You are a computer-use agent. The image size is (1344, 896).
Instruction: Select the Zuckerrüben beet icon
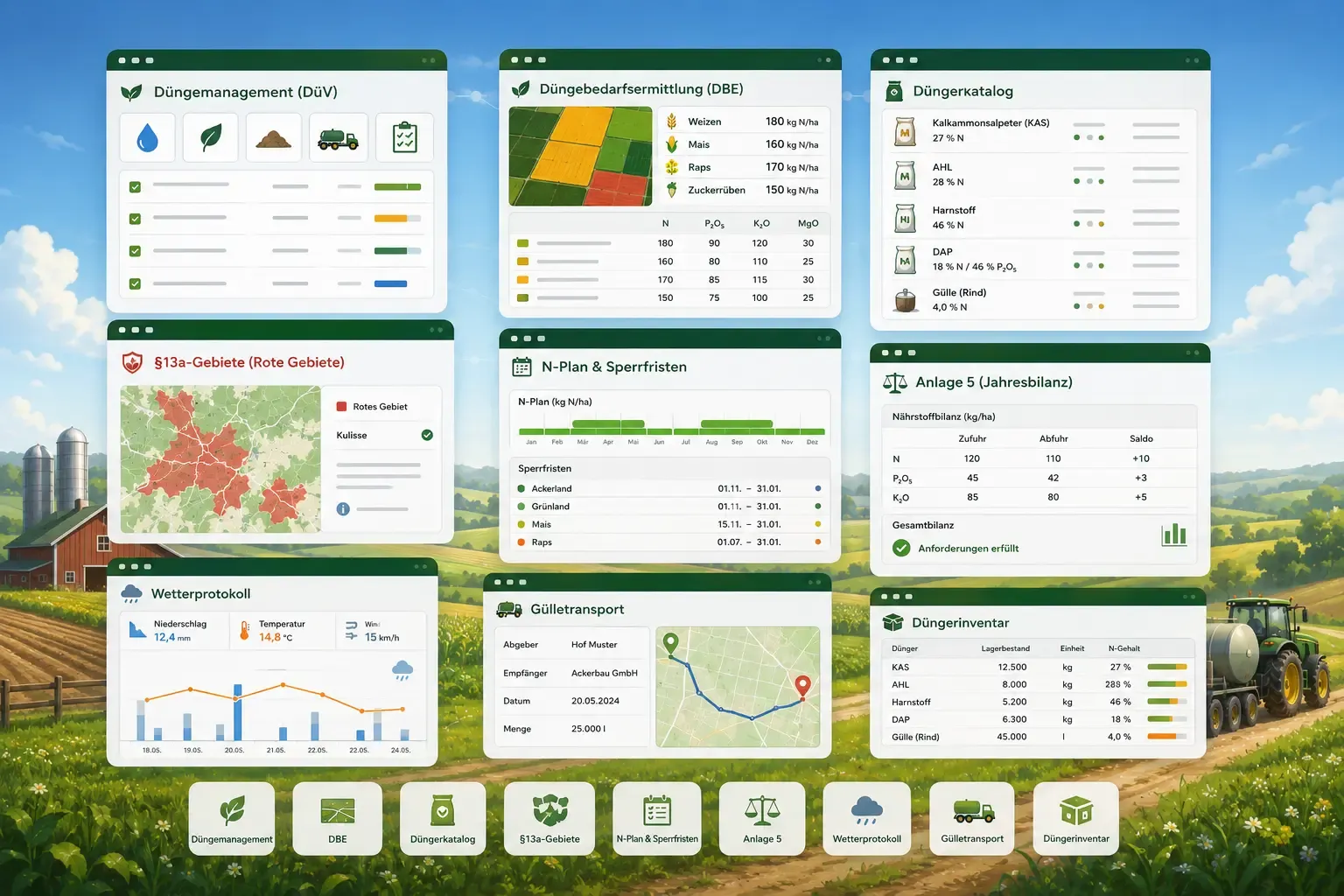[x=672, y=190]
